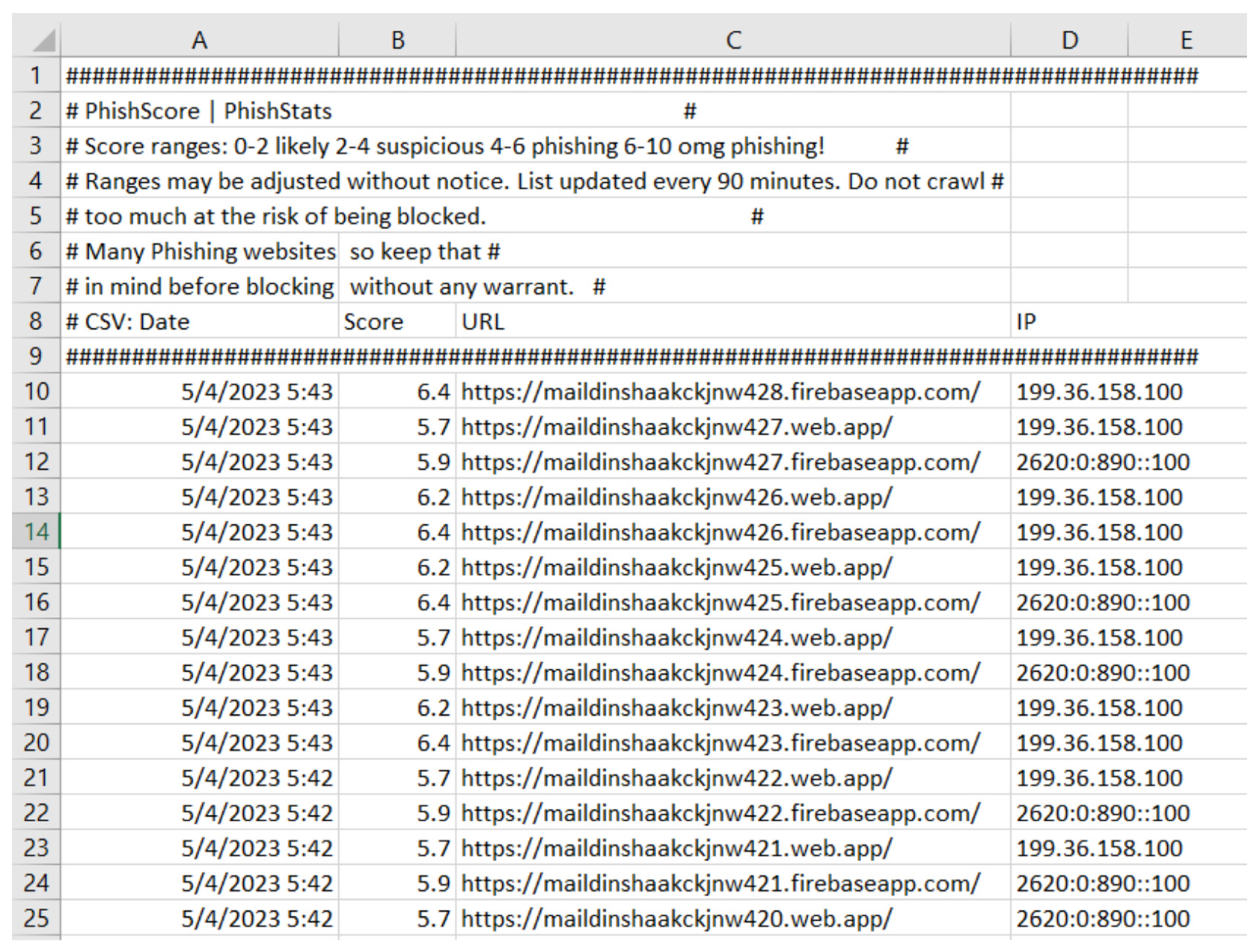Click the maildinshaakckjnw428.firebaseapp.com URL cell
This screenshot has height=952, width=1260.
720,392
